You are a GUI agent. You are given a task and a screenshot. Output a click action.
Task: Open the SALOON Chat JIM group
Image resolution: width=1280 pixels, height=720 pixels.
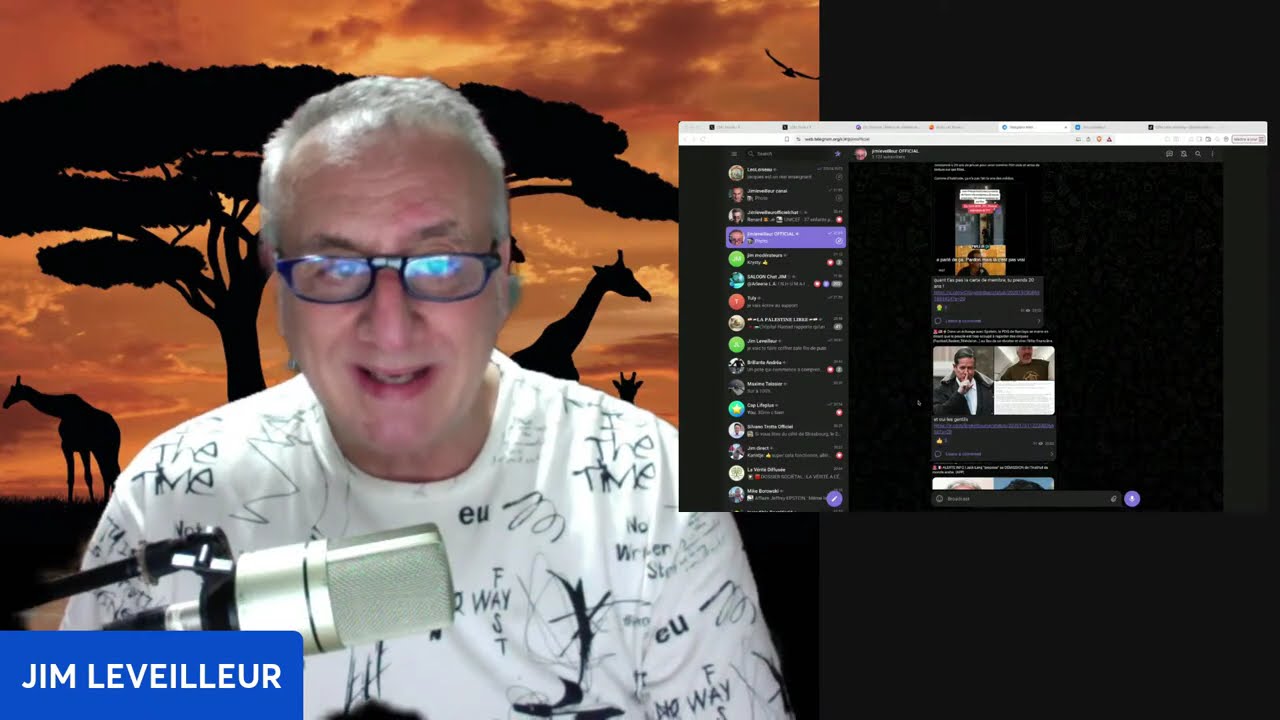(x=786, y=279)
